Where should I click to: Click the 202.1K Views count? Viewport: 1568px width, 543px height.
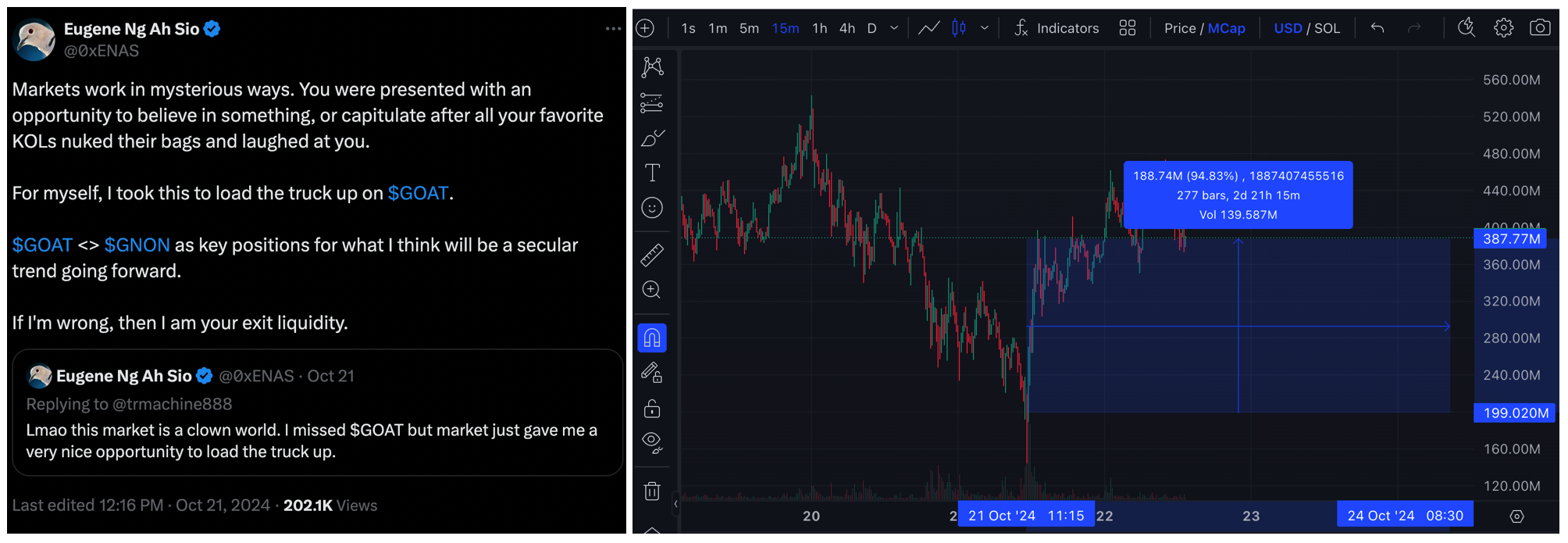[x=330, y=505]
